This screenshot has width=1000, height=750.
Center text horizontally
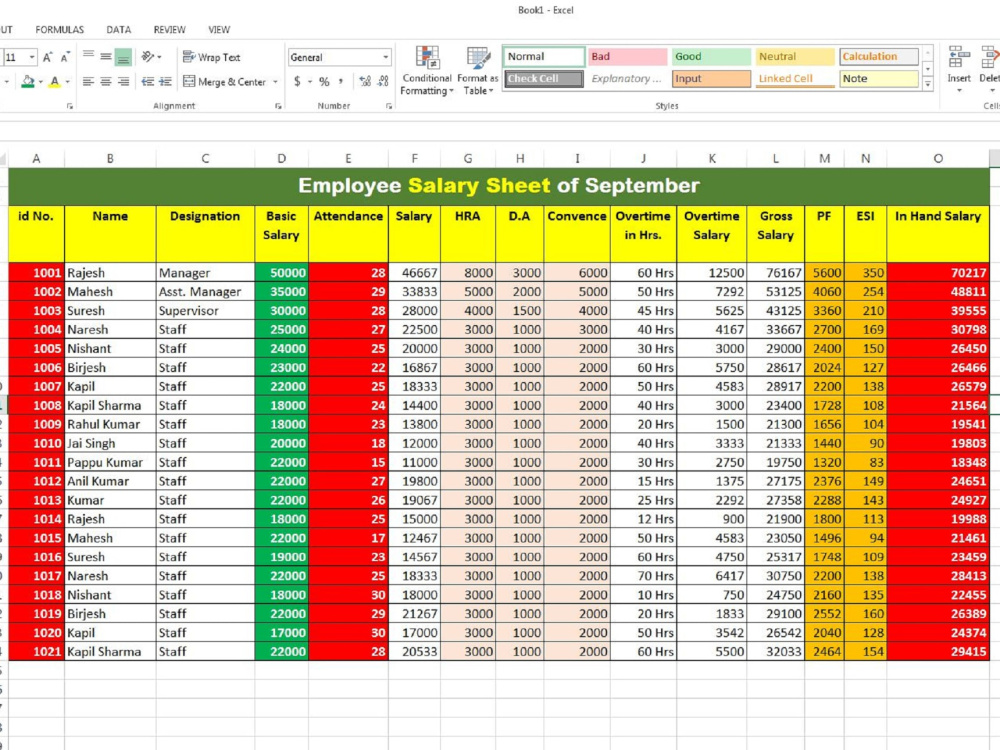coord(106,82)
